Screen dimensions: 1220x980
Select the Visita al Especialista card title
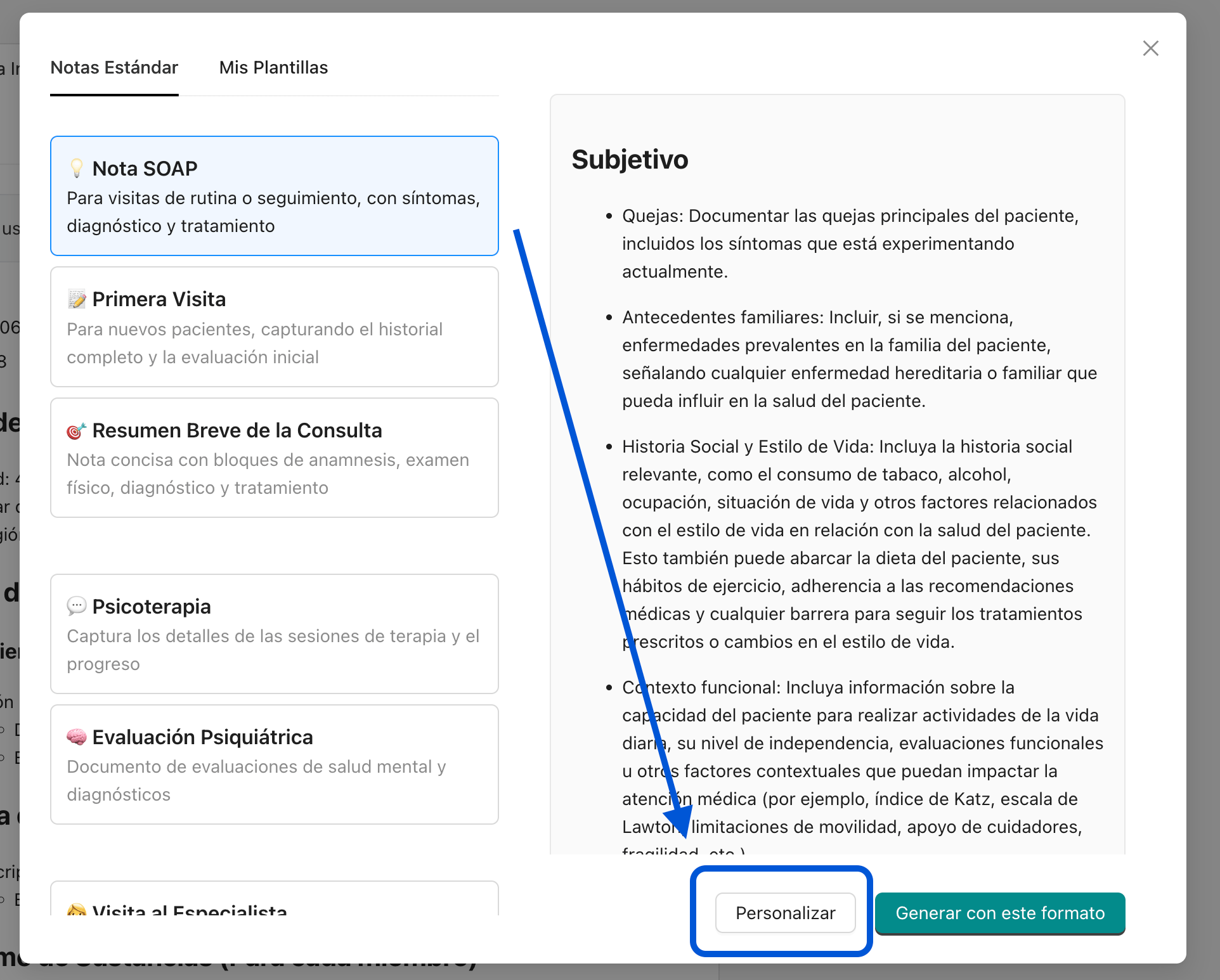pos(190,910)
